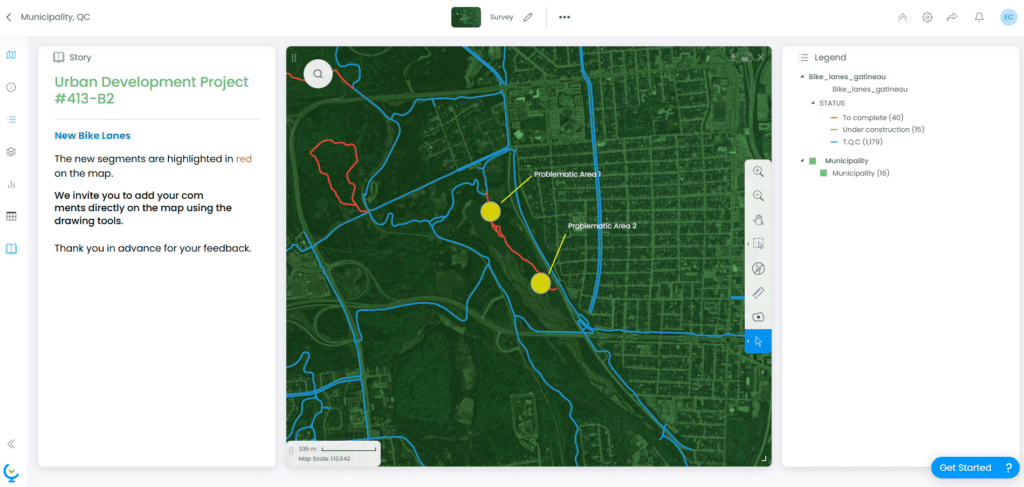Open notifications via the bell icon
Viewport: 1024px width, 487px height.
coord(979,18)
